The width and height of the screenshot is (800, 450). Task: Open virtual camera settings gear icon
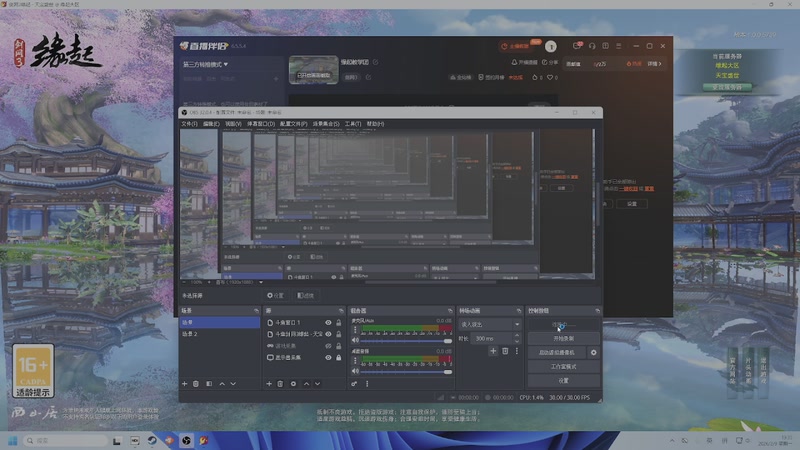(x=593, y=353)
